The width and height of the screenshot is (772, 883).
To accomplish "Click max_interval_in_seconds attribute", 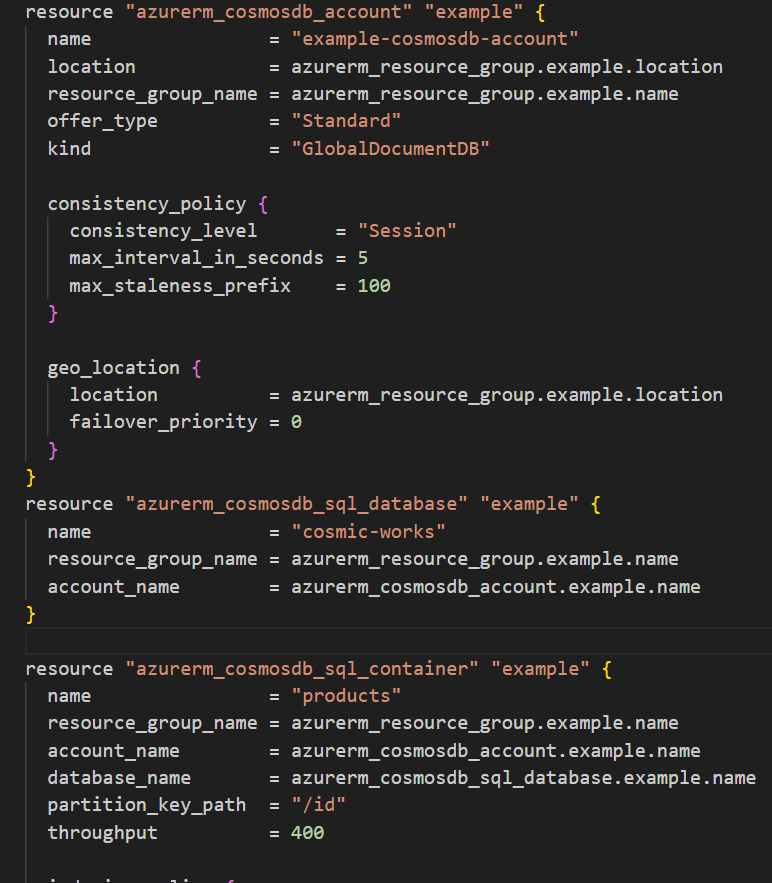I will (197, 258).
